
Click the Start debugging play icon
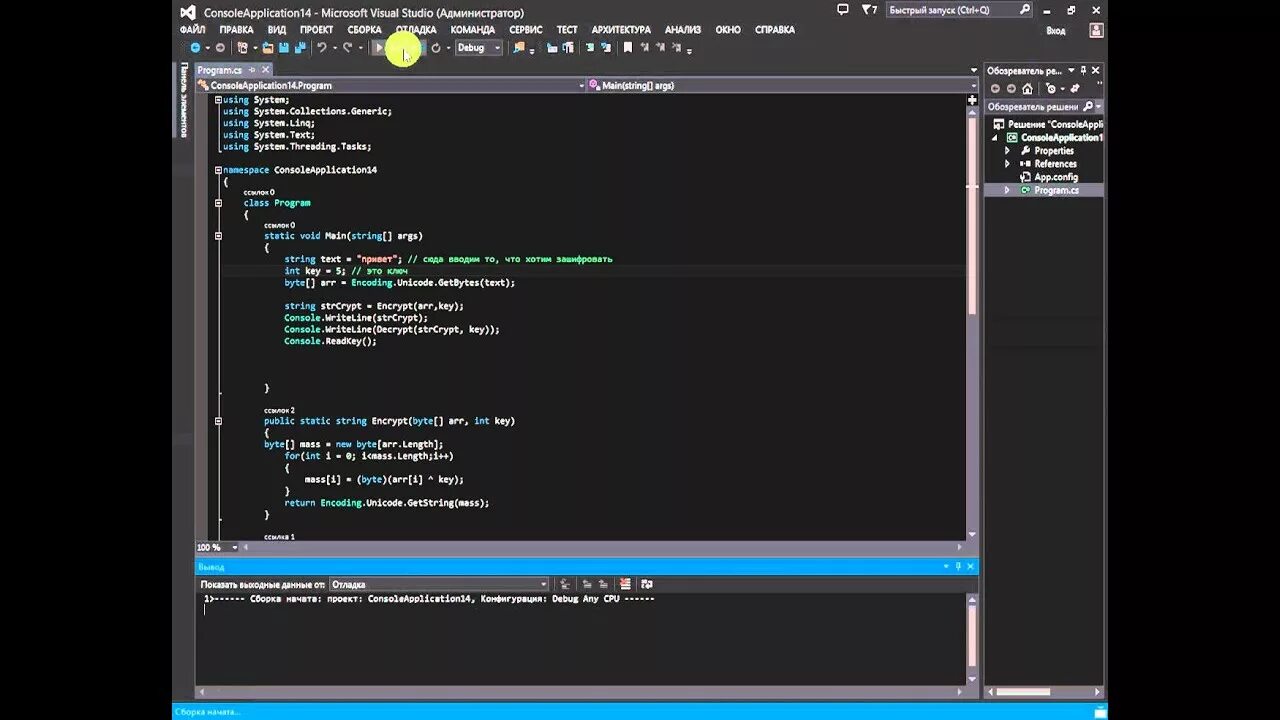pos(379,48)
